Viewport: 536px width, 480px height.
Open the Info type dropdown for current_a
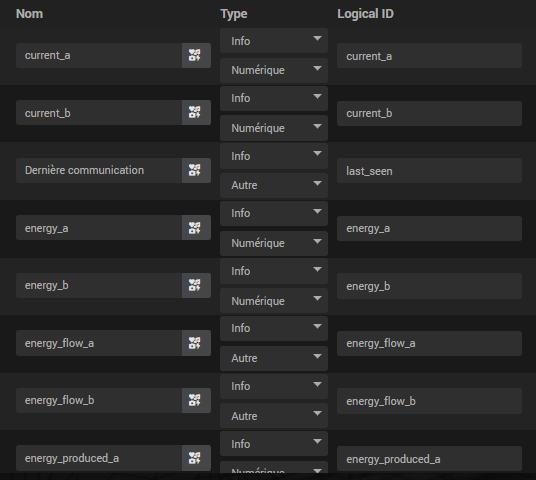(274, 41)
